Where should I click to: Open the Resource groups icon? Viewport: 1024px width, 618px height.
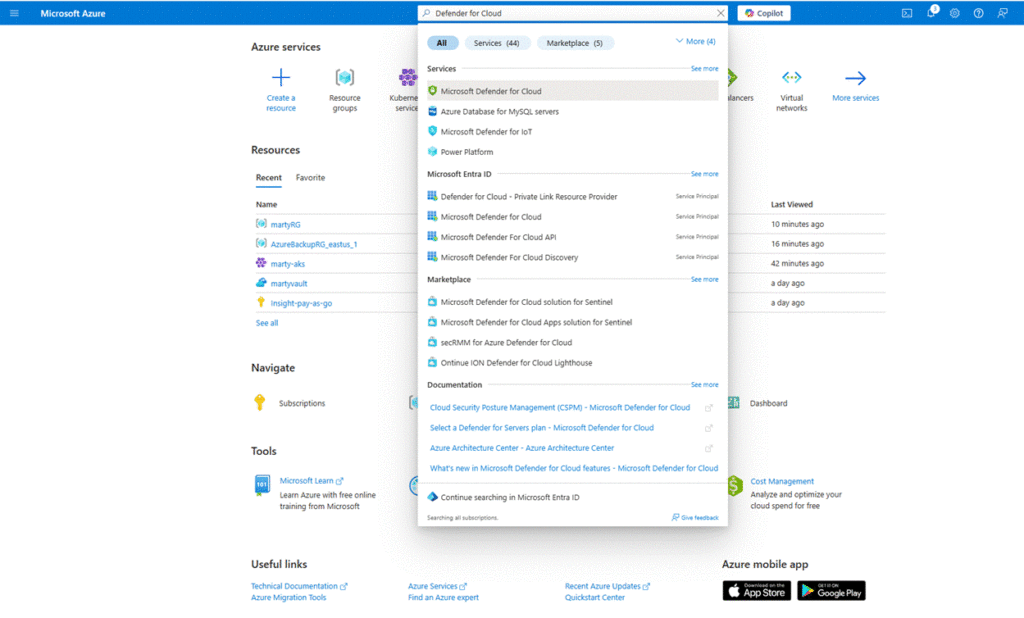click(345, 78)
